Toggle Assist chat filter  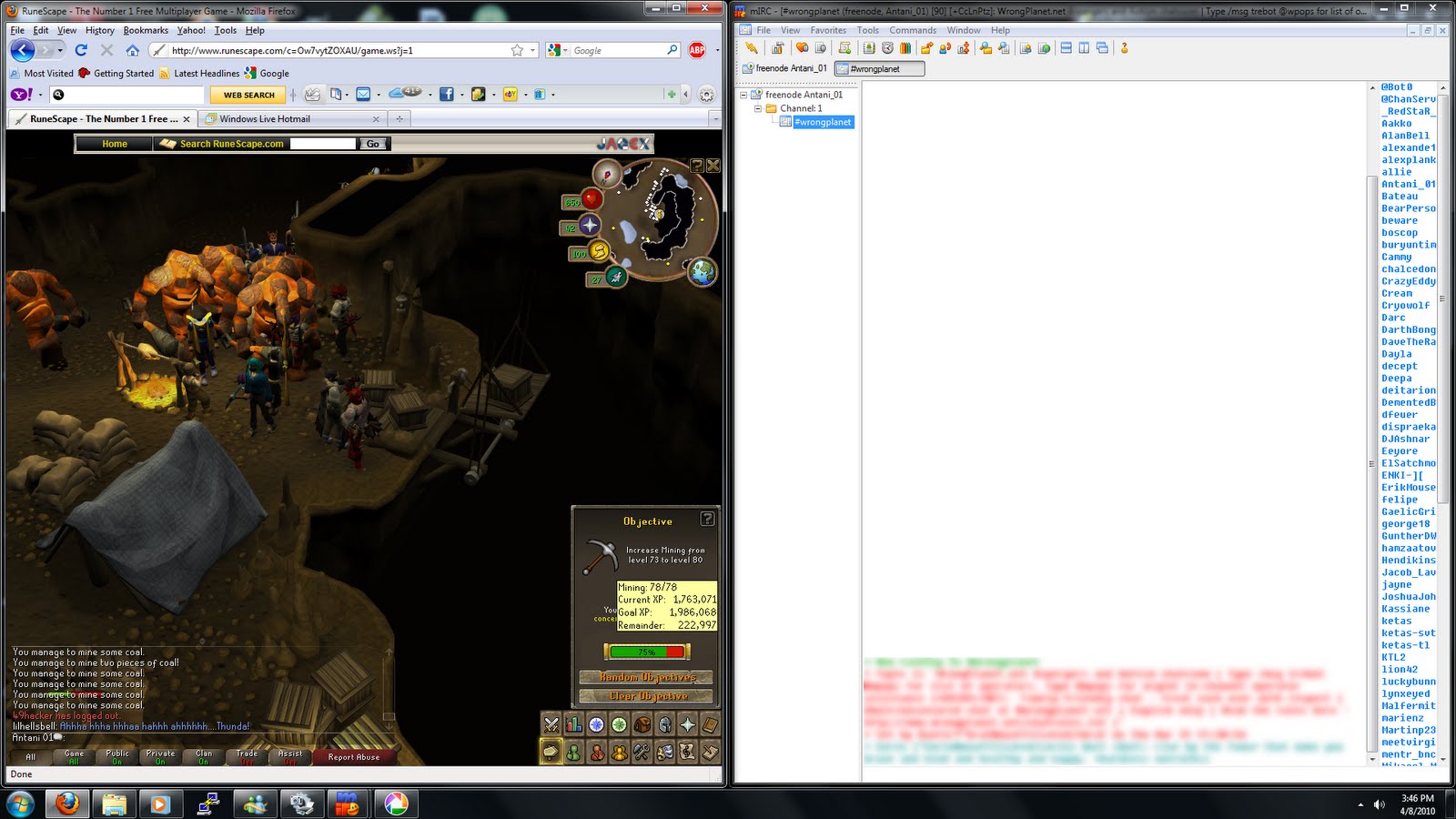290,756
